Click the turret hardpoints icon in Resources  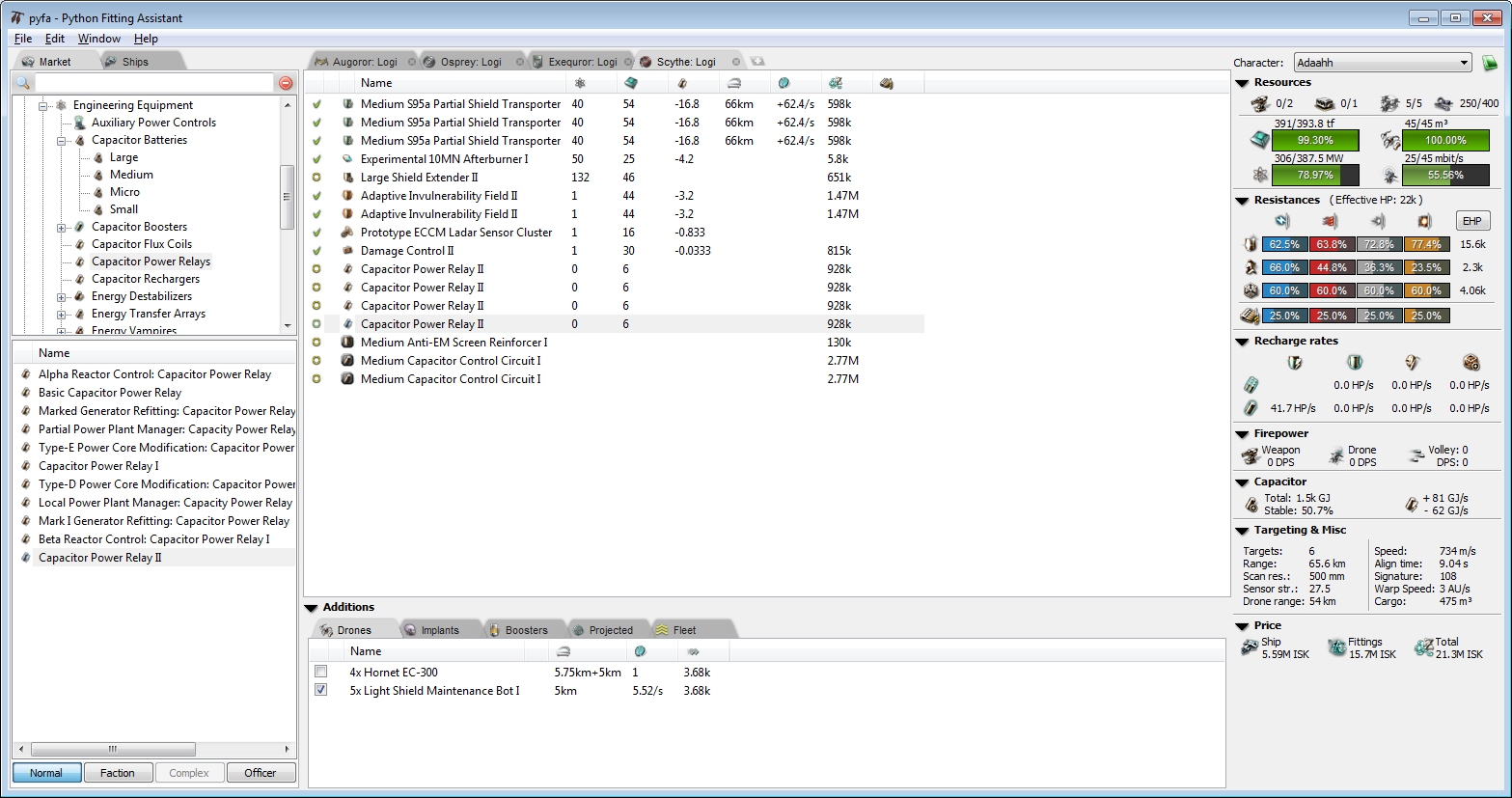(1260, 103)
